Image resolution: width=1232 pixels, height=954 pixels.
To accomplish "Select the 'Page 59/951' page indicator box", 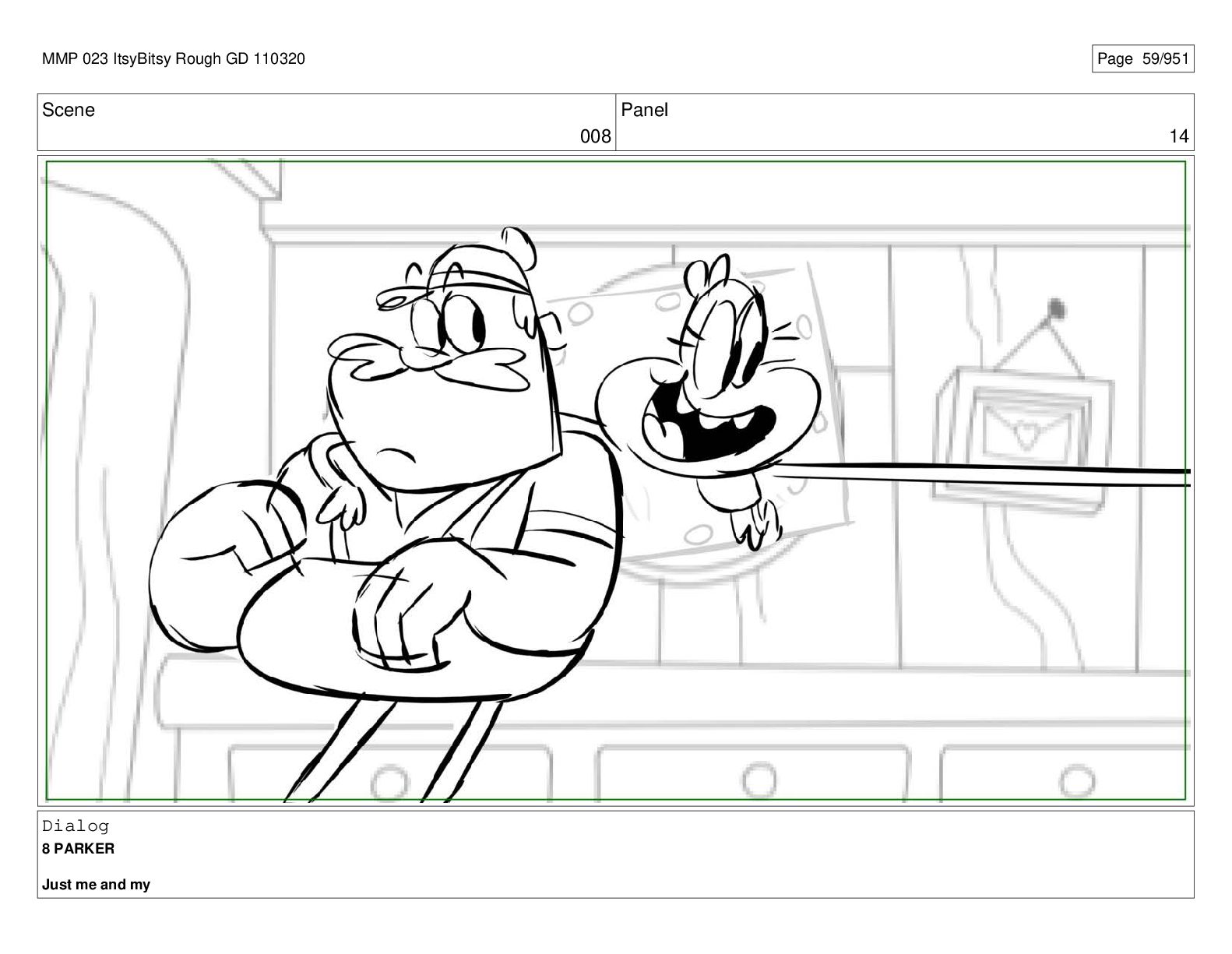I will [1142, 58].
